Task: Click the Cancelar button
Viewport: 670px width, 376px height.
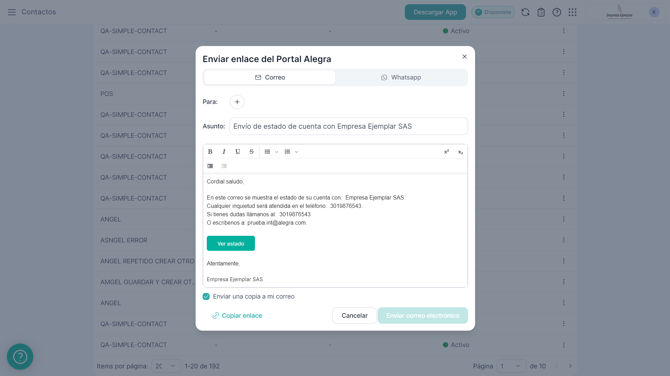Action: pyautogui.click(x=354, y=315)
